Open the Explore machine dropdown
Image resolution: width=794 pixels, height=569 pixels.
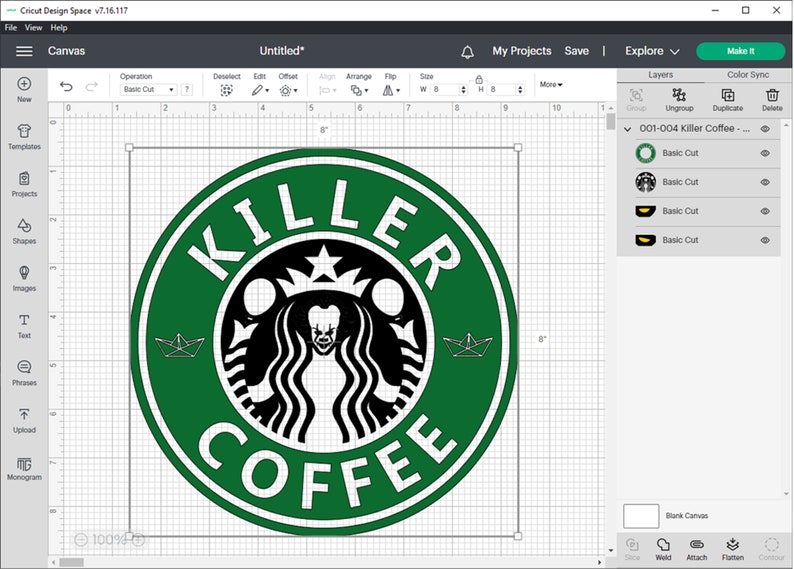click(652, 51)
